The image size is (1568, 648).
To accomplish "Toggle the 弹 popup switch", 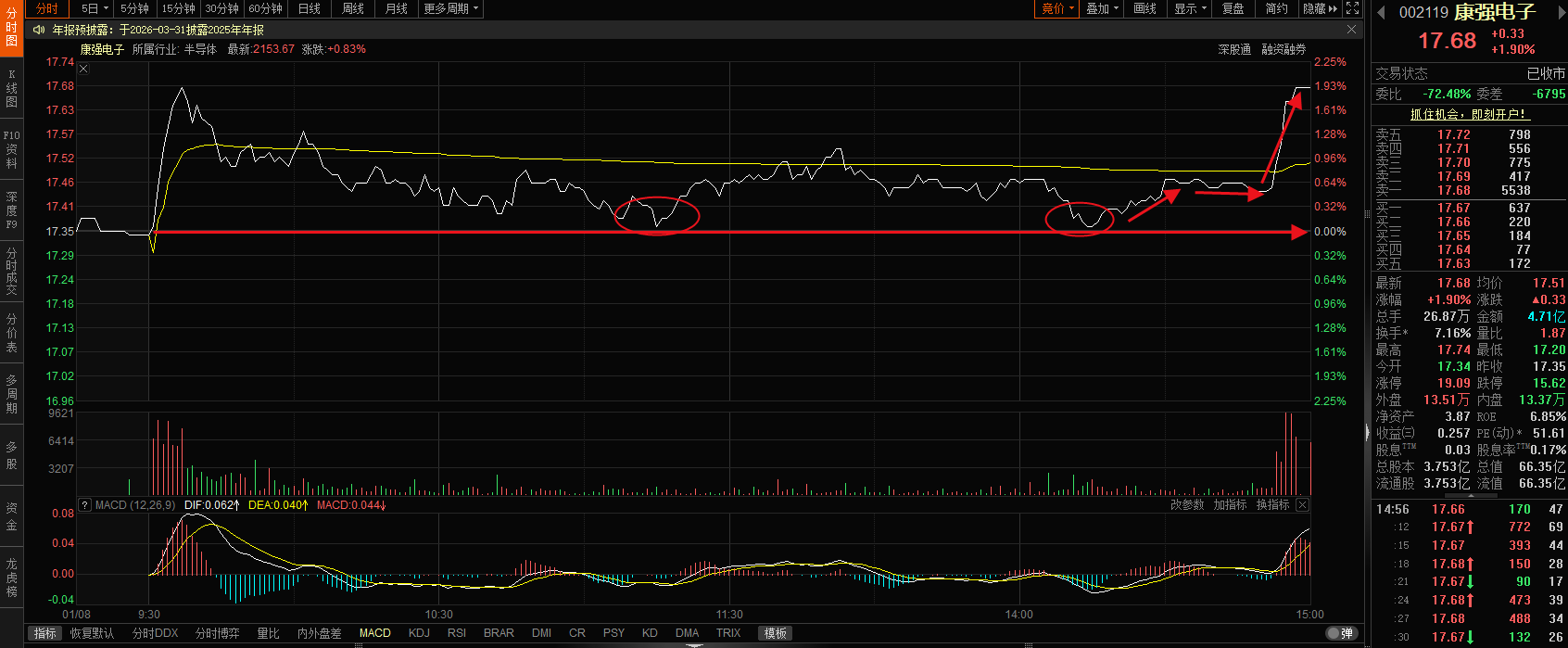I will [x=1340, y=633].
